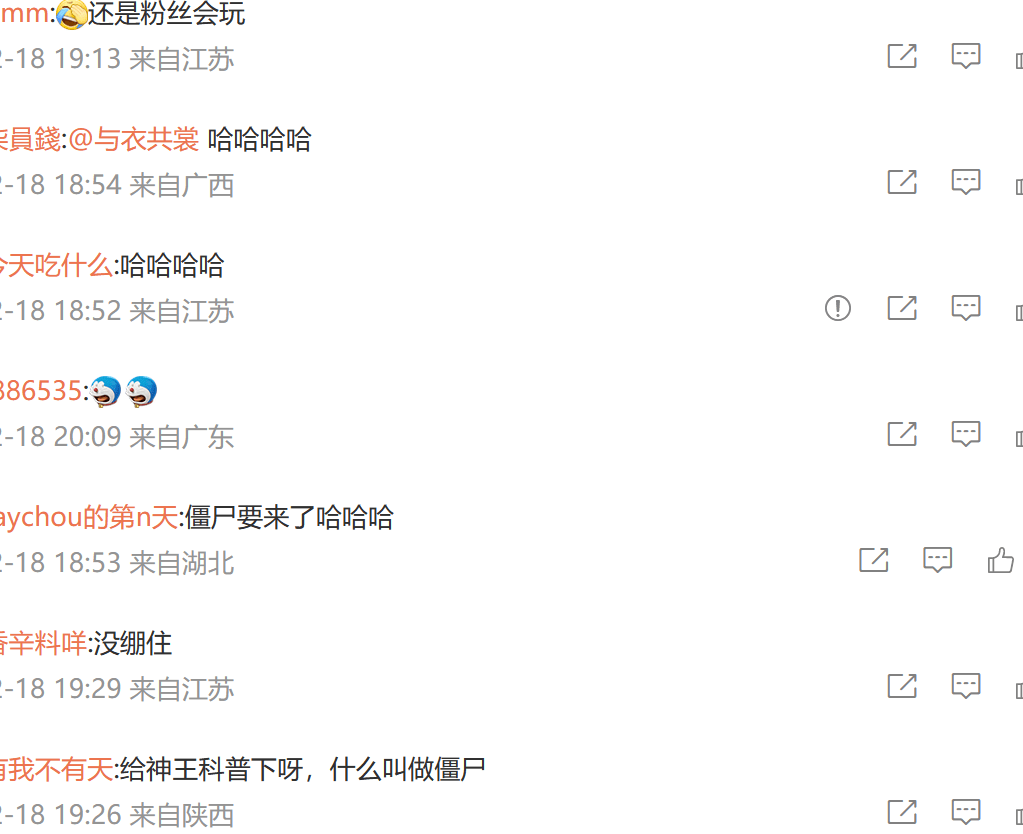1023x834 pixels.
Task: Reply to the 还是粉丝会玩 comment
Action: (x=966, y=56)
